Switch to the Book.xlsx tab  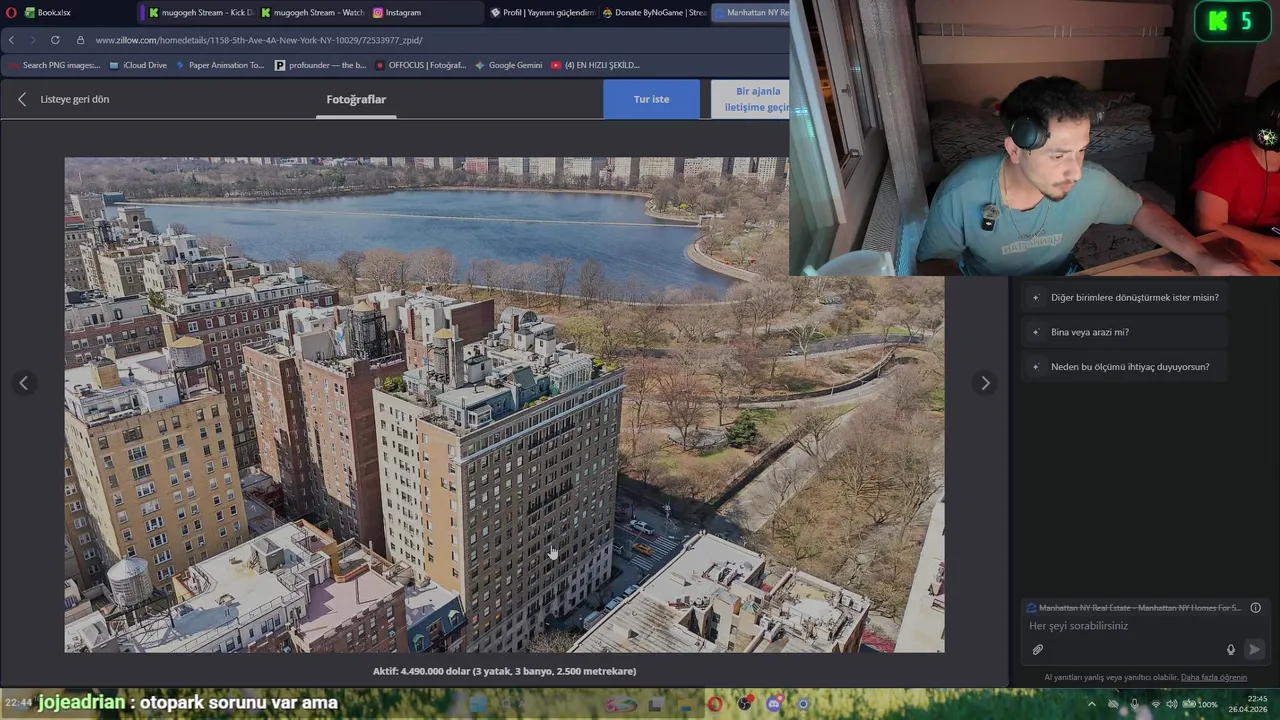pyautogui.click(x=80, y=12)
